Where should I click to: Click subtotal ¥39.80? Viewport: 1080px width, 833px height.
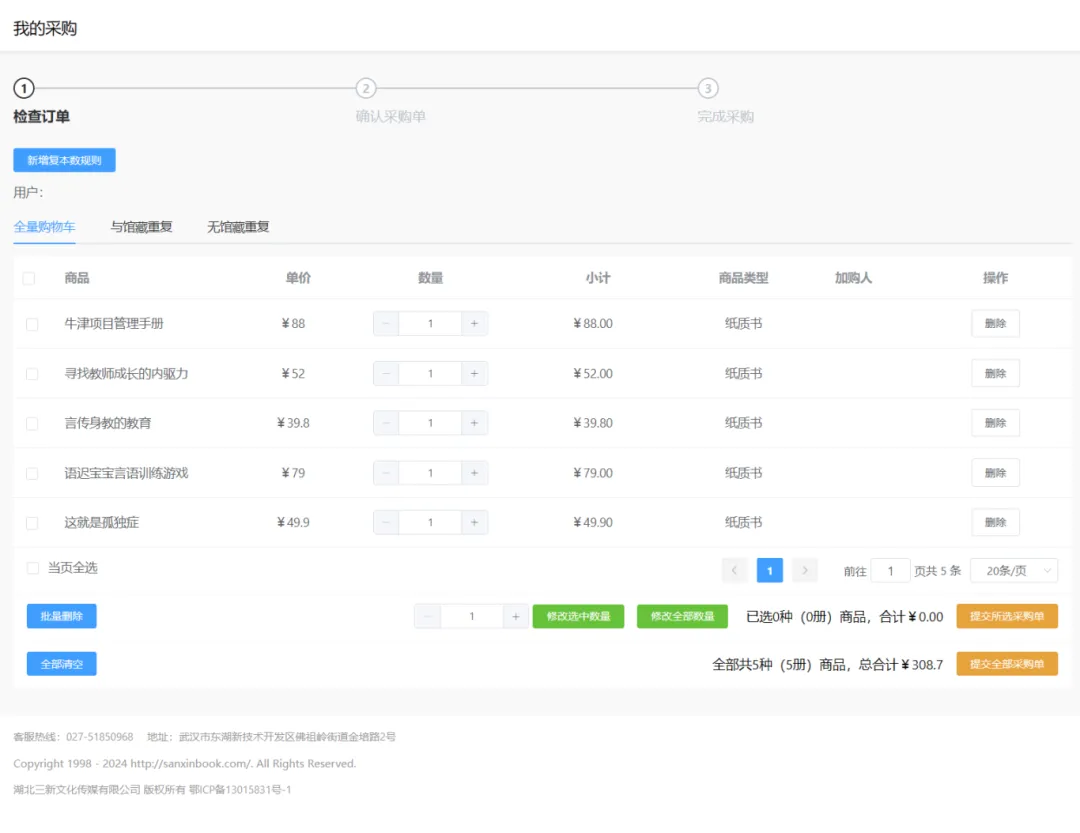593,423
